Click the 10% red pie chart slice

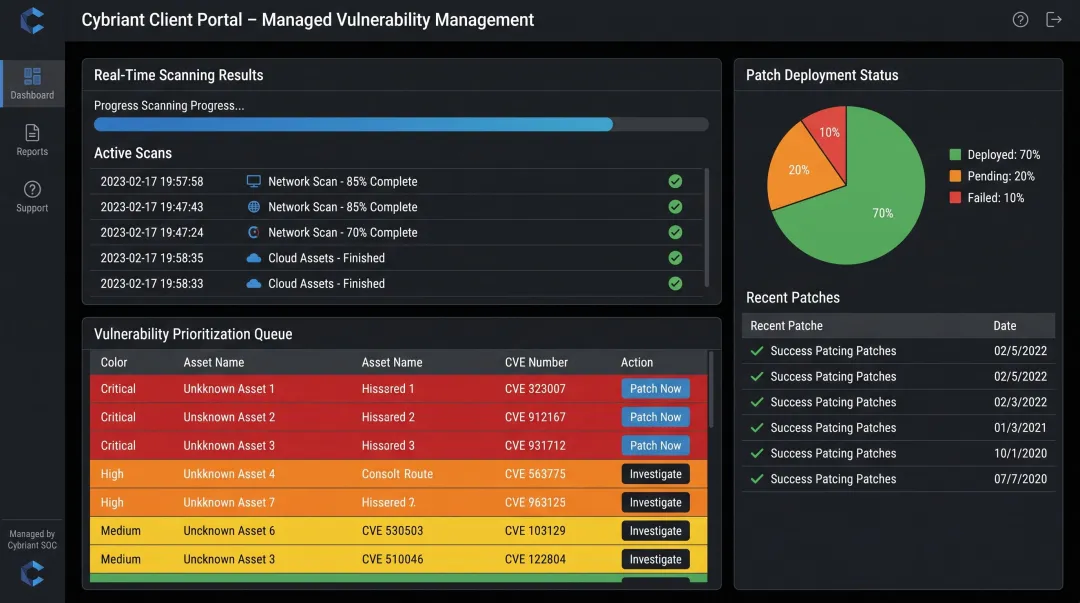tap(829, 134)
